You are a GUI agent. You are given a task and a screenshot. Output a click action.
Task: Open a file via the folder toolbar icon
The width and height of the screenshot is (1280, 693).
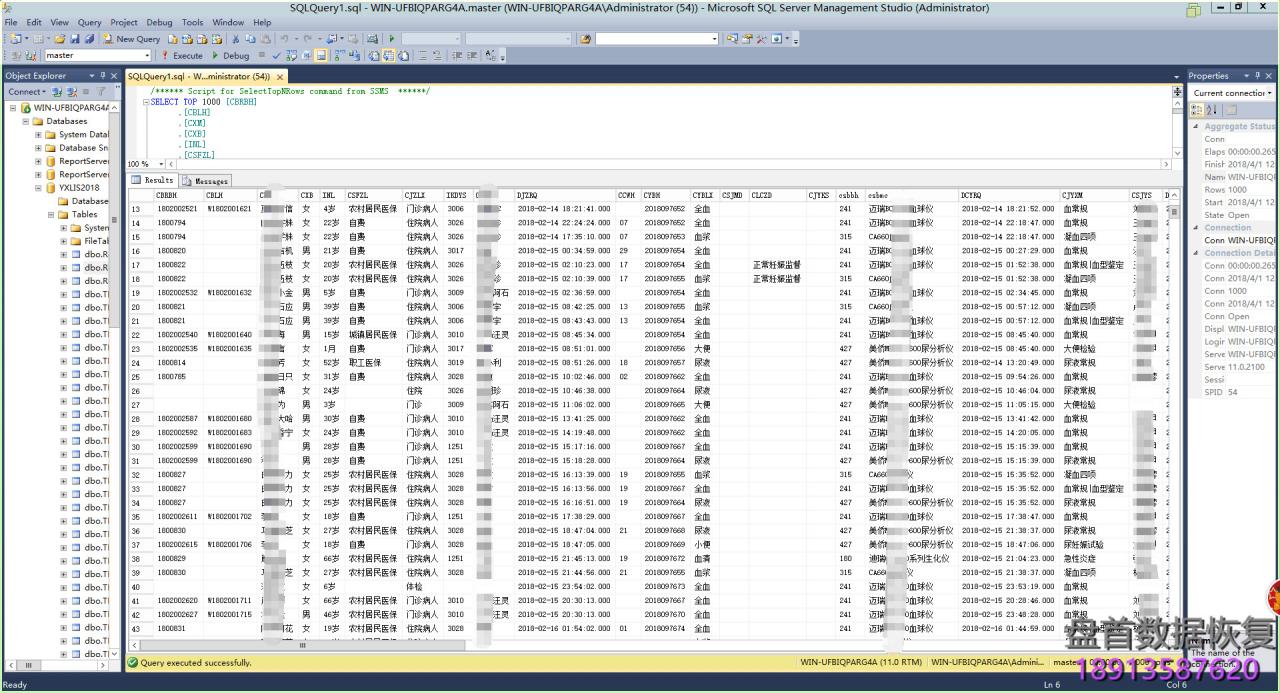point(58,37)
